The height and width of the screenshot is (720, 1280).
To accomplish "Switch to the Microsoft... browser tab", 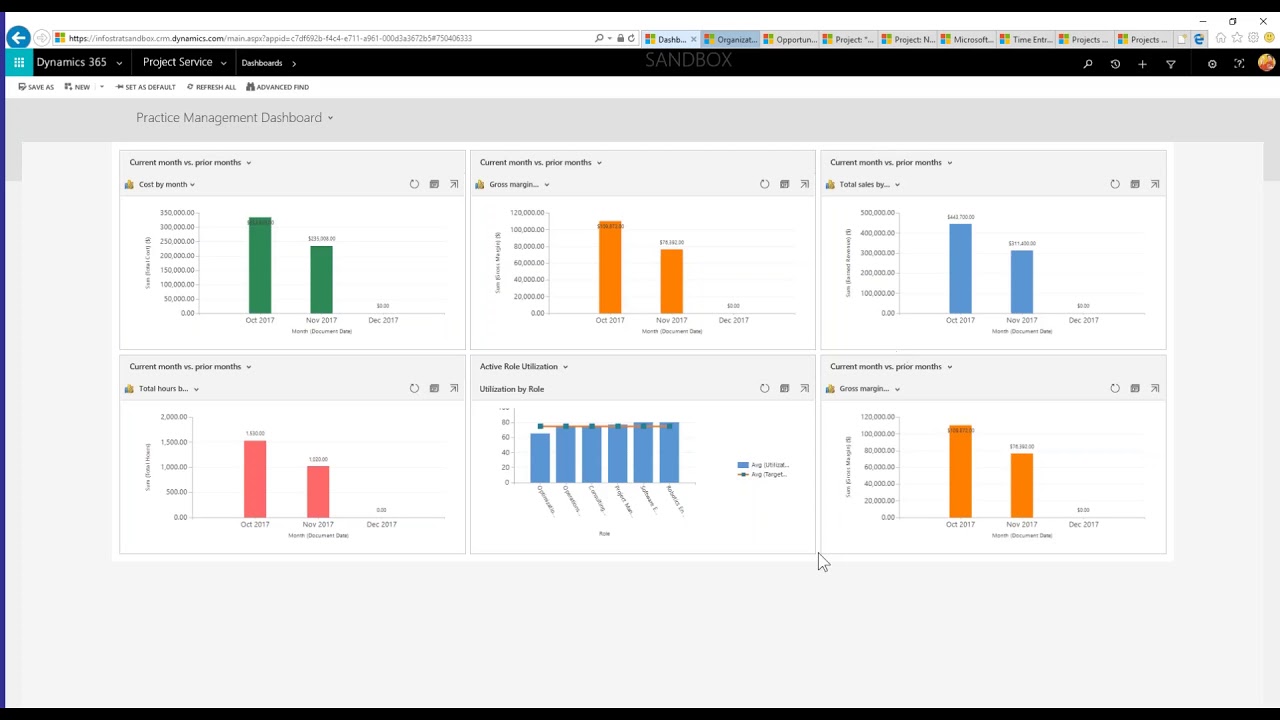I will pos(966,39).
